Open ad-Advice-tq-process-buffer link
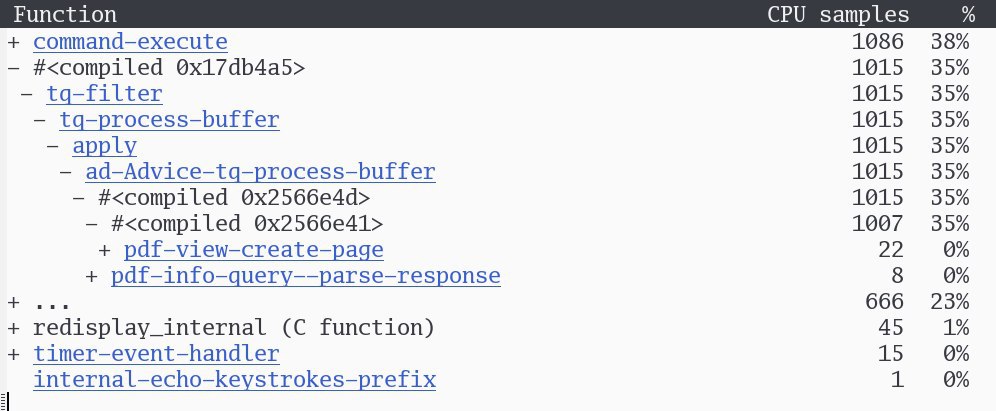This screenshot has width=996, height=411. tap(260, 172)
